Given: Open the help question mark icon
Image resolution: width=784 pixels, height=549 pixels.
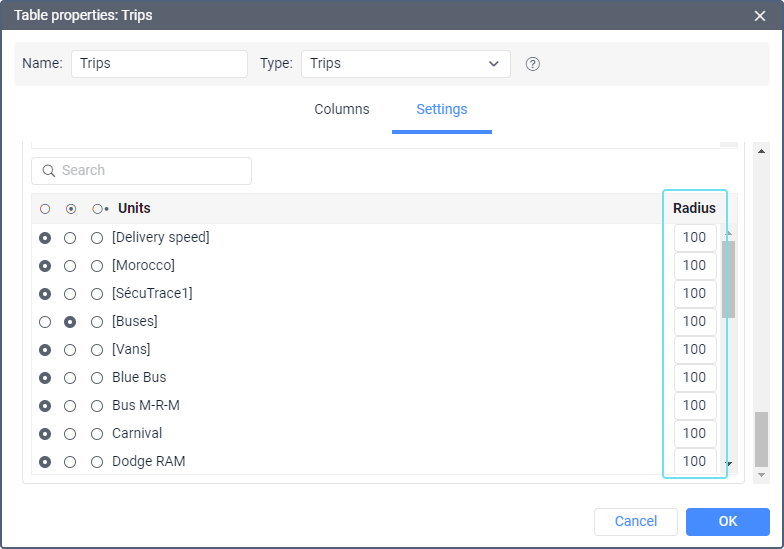Looking at the screenshot, I should point(532,64).
